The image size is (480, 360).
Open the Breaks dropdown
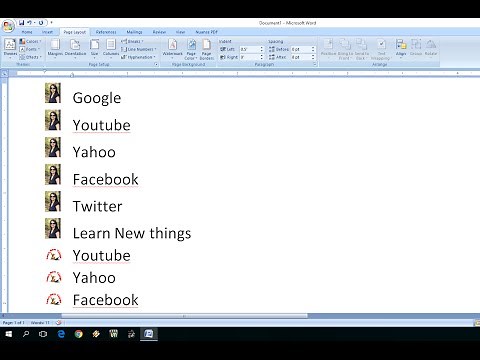[x=132, y=41]
